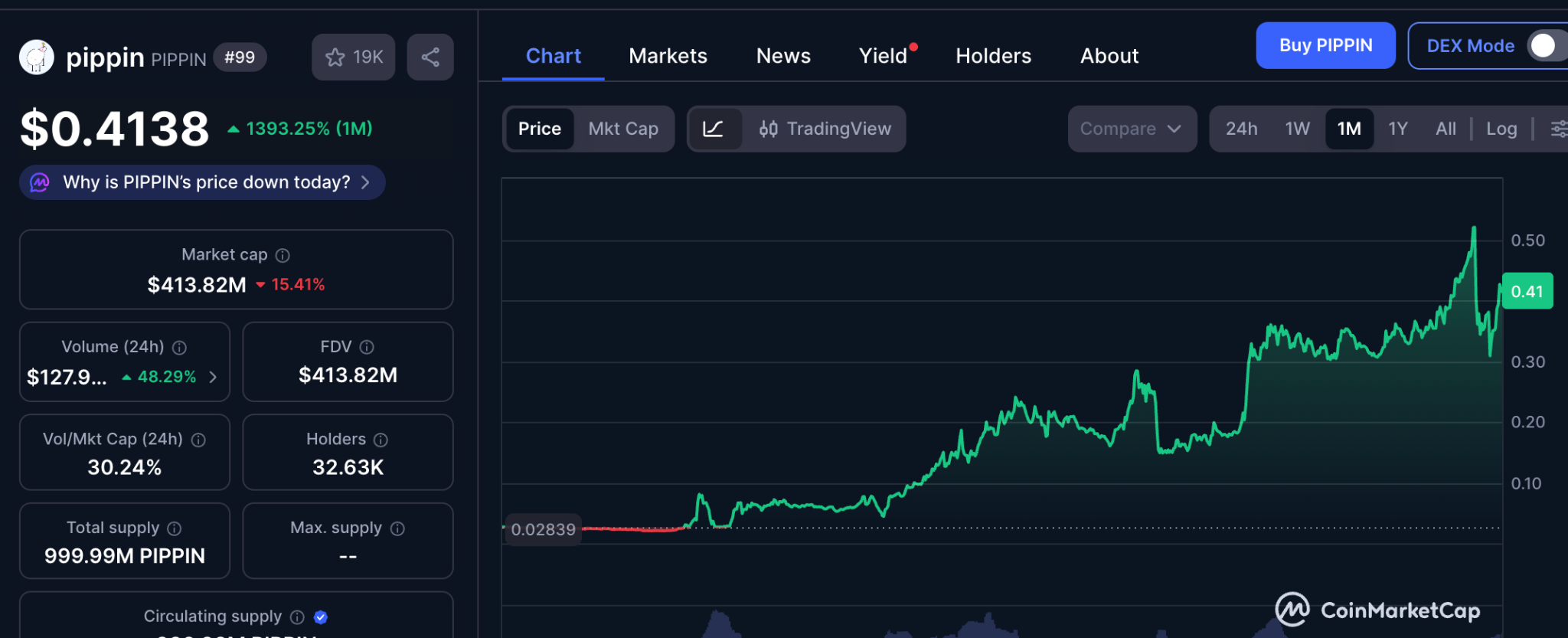Select the 1W time range
Viewport: 1568px width, 638px height.
[x=1298, y=129]
